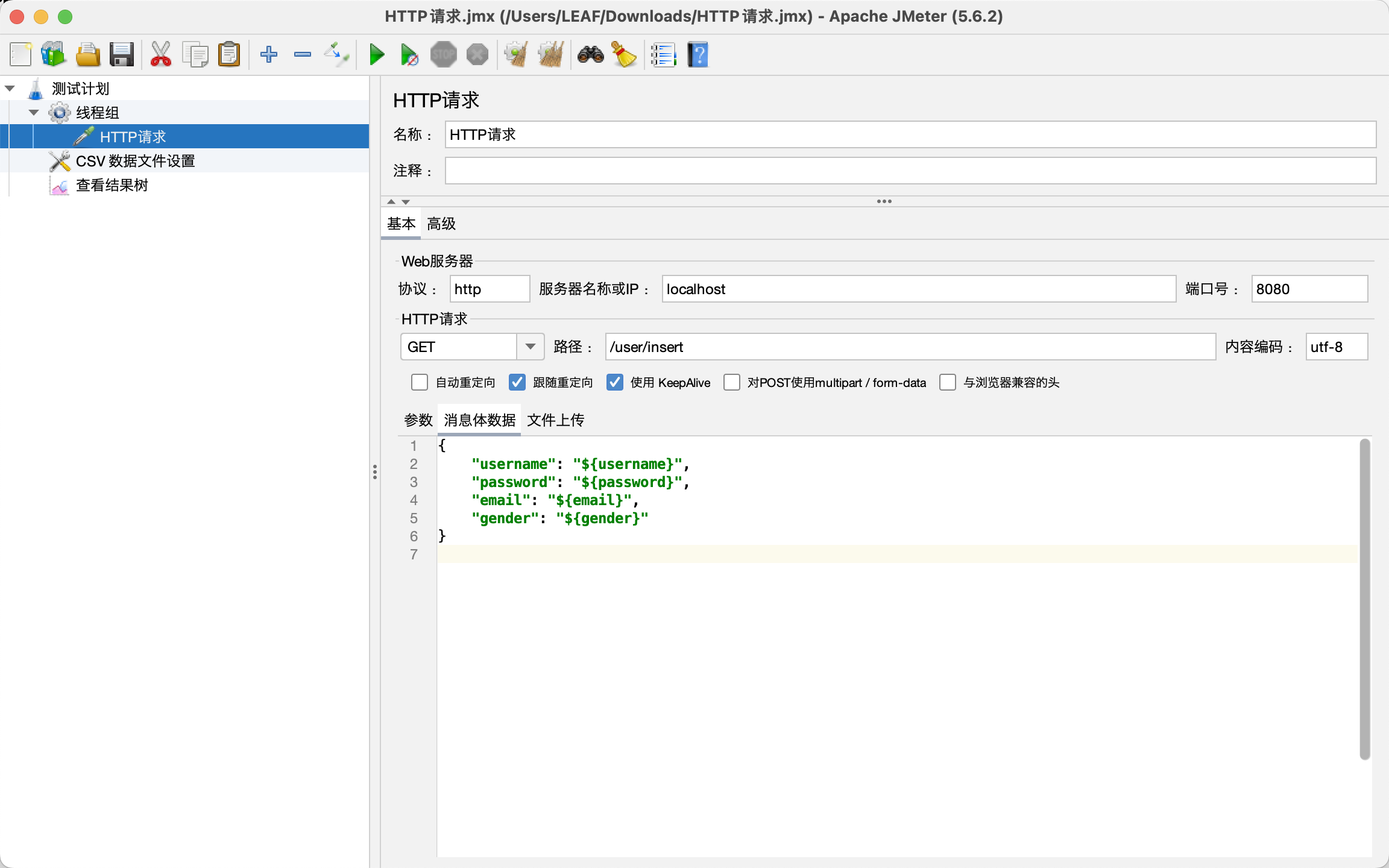Open the 参数 tab

[x=418, y=420]
